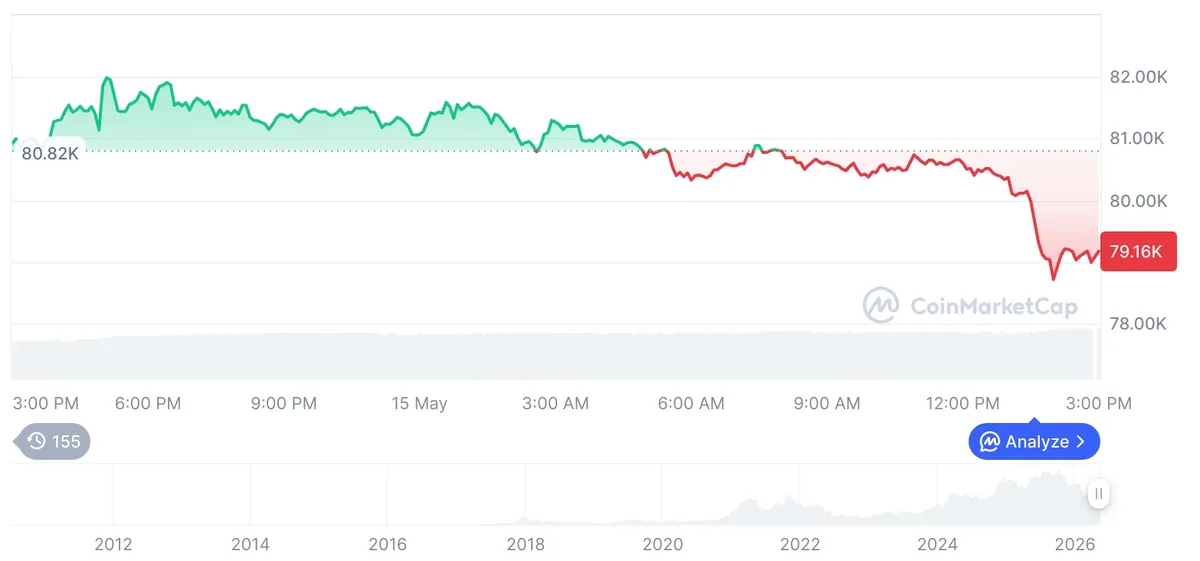Click the lowest dip of red line
Image resolution: width=1200 pixels, height=561 pixels.
pyautogui.click(x=1053, y=279)
